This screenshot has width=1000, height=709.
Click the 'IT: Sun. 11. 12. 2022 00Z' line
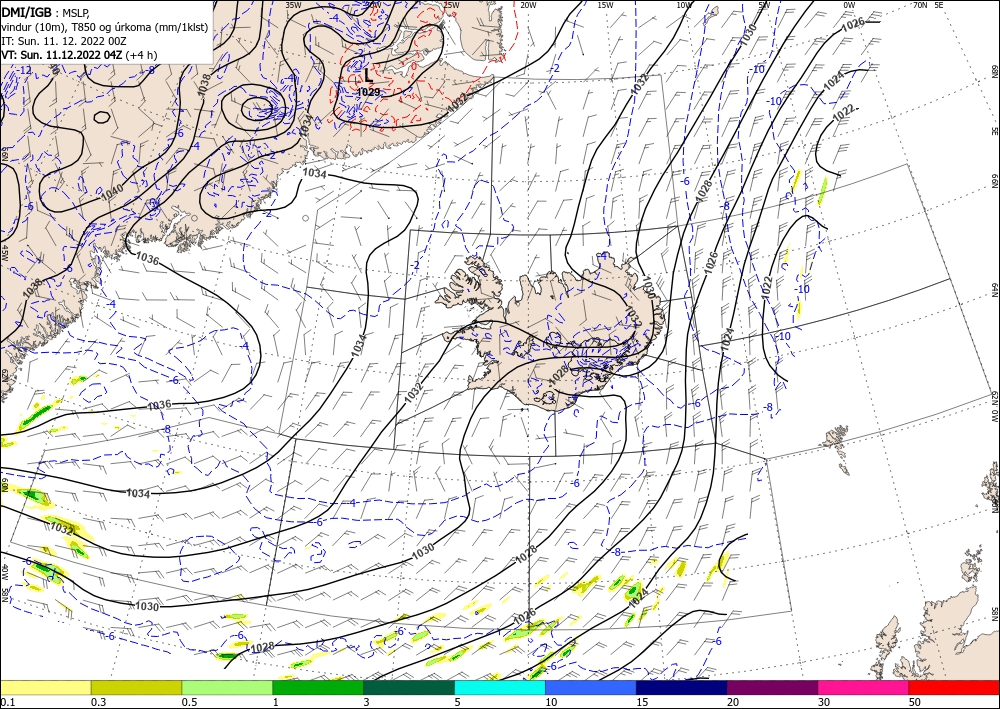pyautogui.click(x=64, y=41)
